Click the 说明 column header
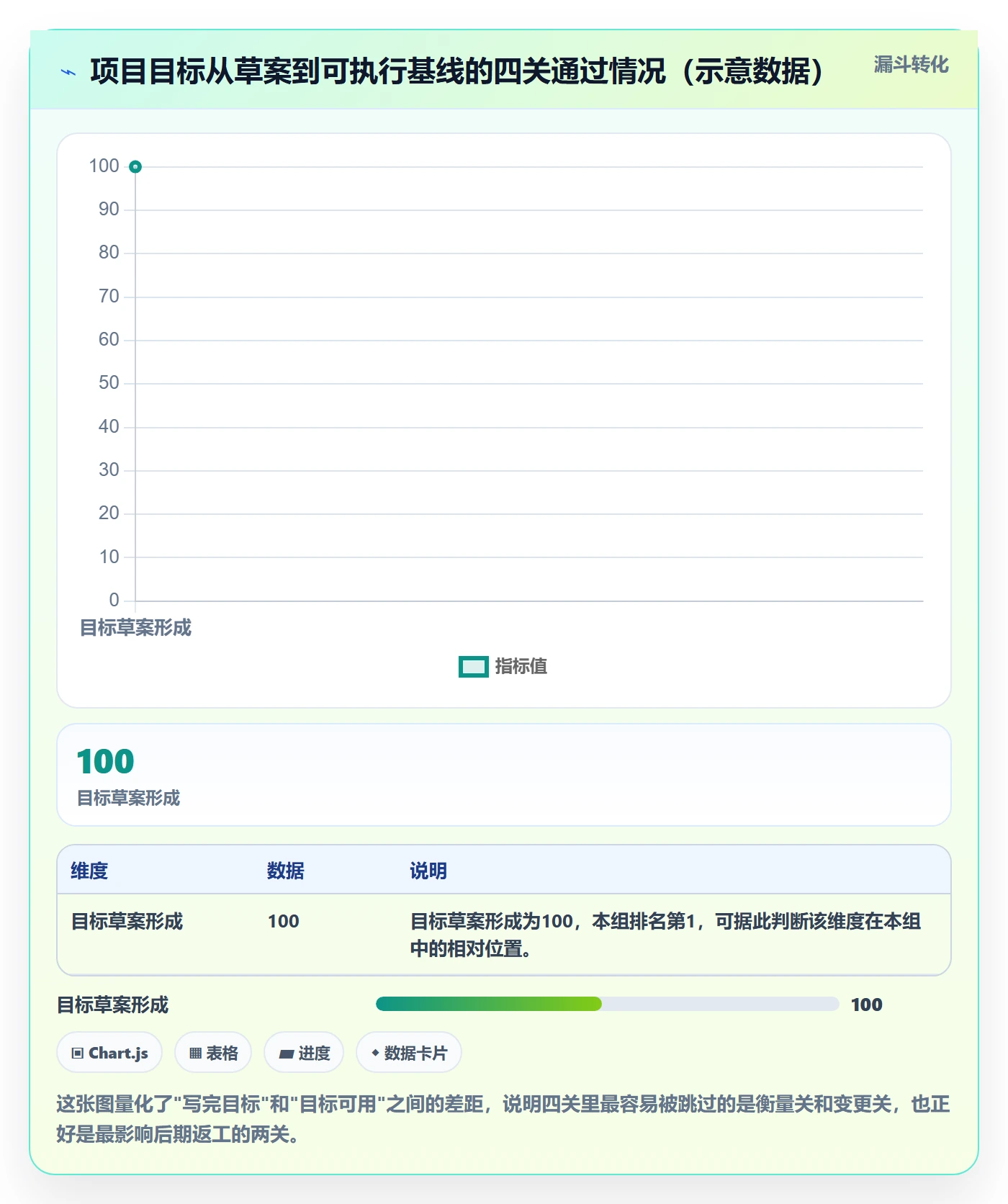The image size is (1008, 1204). [428, 871]
